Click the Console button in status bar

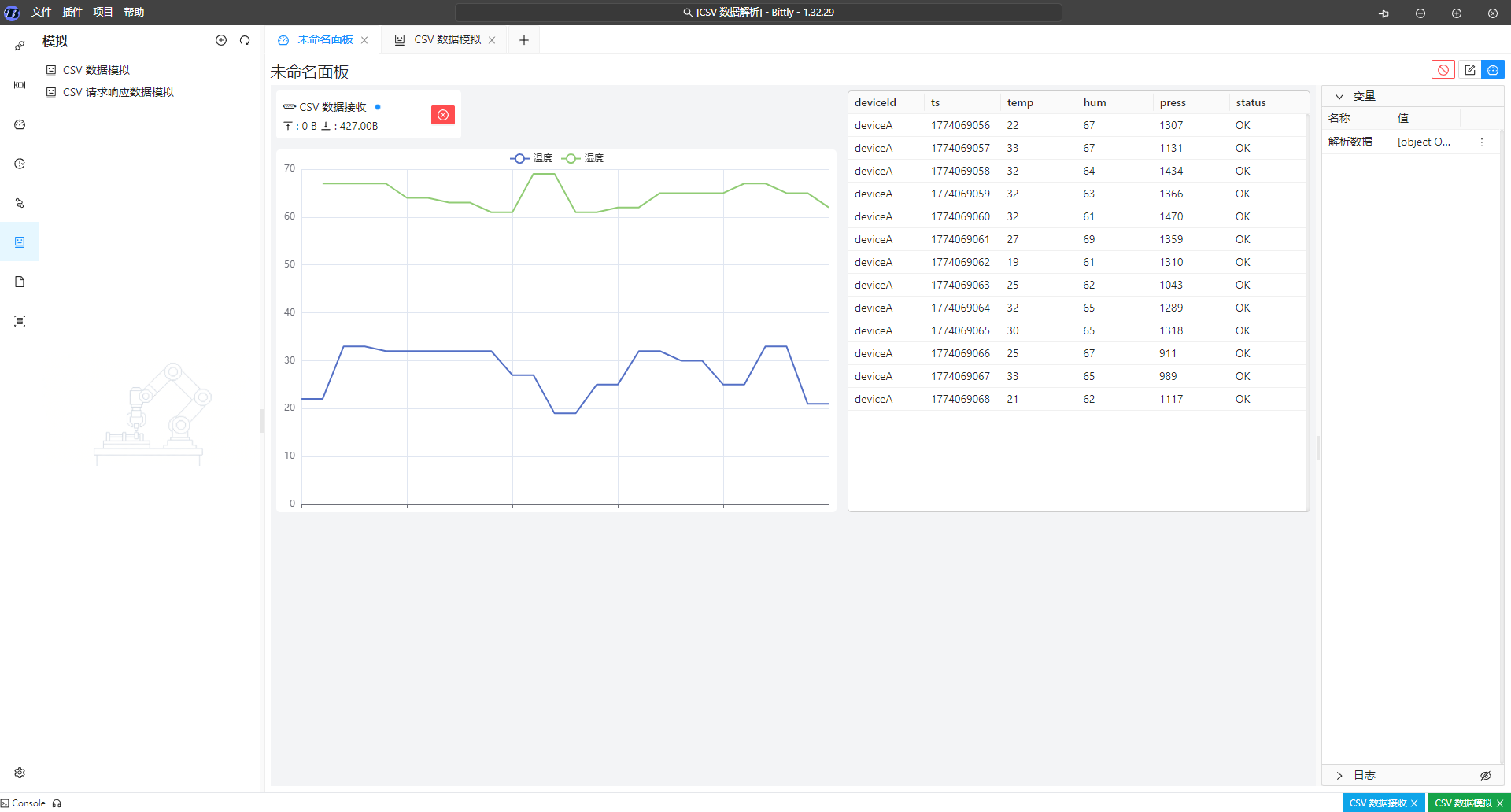[x=24, y=803]
